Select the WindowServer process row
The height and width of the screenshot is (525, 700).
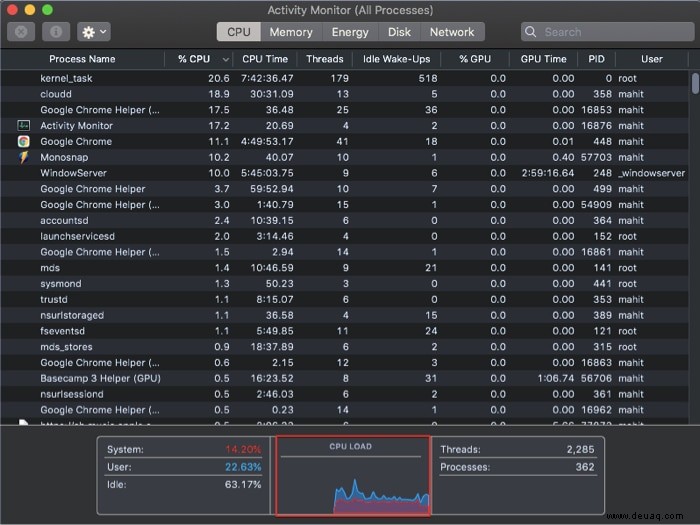[x=344, y=173]
